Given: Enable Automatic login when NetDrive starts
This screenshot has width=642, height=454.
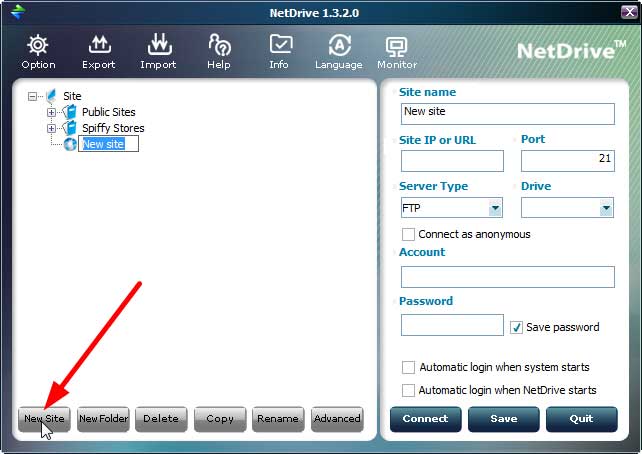Looking at the screenshot, I should [x=408, y=390].
